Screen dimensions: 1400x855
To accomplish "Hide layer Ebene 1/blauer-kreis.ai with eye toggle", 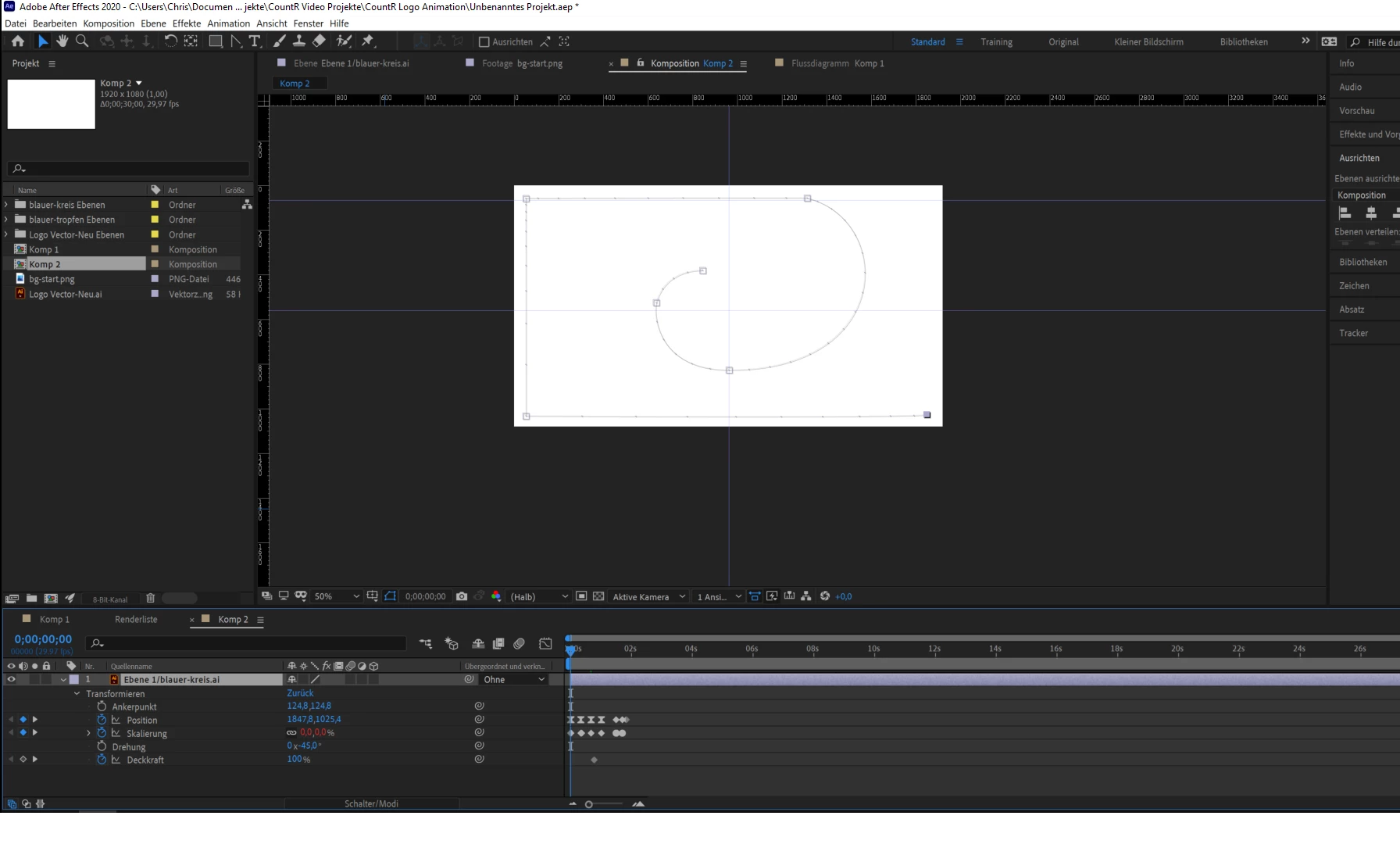I will [x=11, y=680].
